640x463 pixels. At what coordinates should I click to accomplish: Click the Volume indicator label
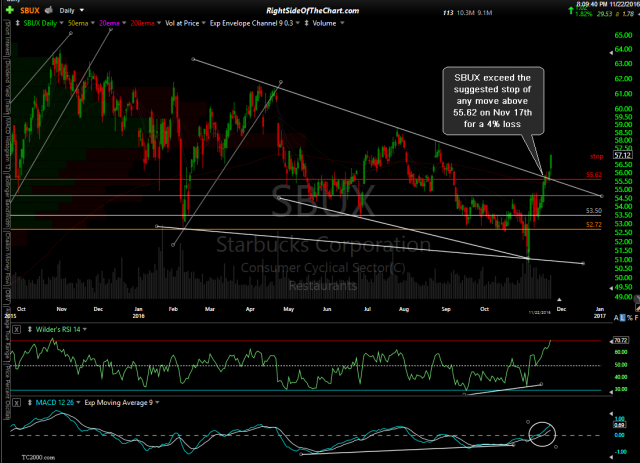324,24
